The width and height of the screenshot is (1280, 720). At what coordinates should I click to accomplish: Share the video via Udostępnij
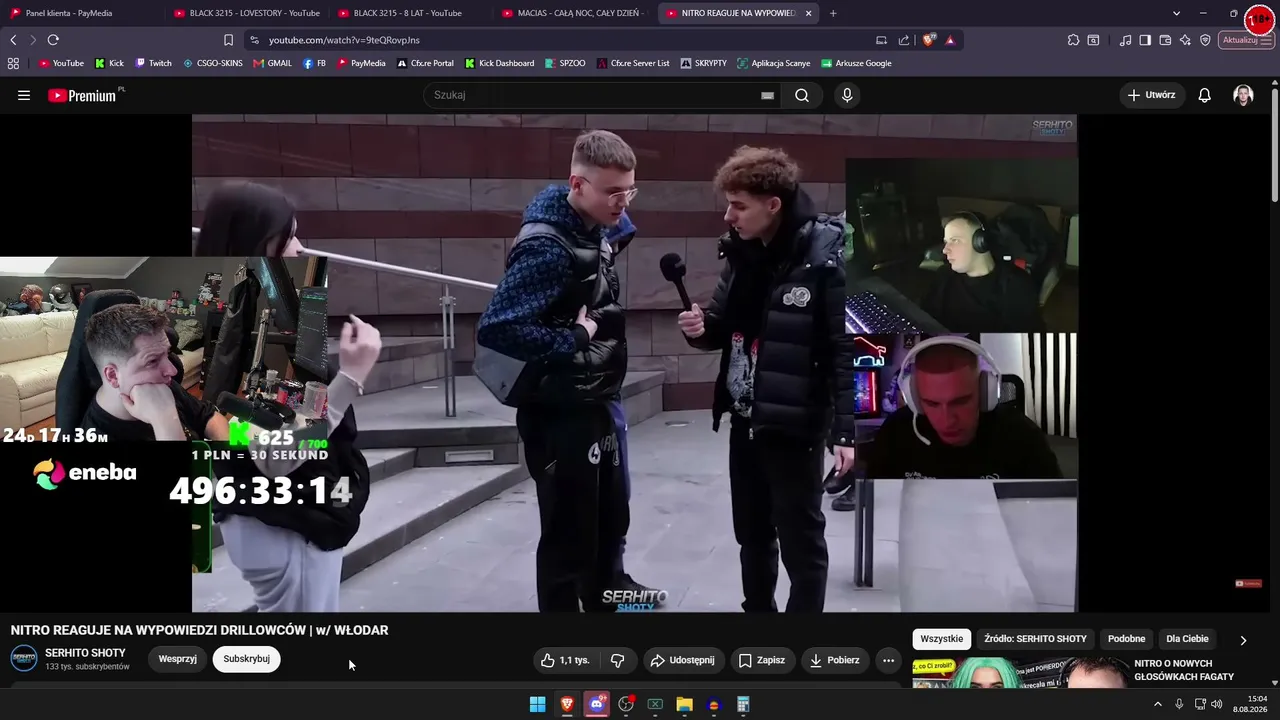(682, 660)
